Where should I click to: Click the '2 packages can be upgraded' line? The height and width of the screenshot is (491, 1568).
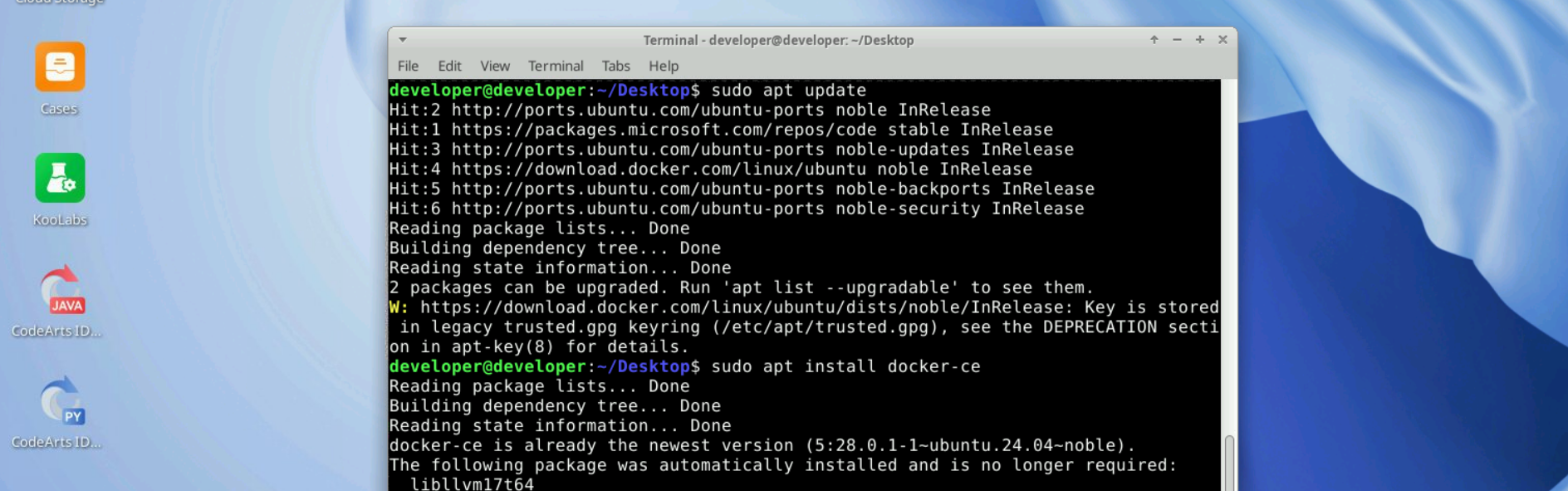pyautogui.click(x=742, y=287)
